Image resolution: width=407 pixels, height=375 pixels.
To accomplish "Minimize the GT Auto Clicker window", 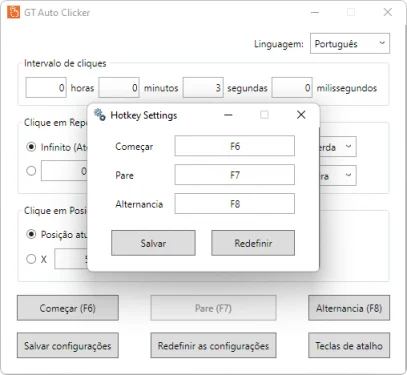I will point(315,12).
